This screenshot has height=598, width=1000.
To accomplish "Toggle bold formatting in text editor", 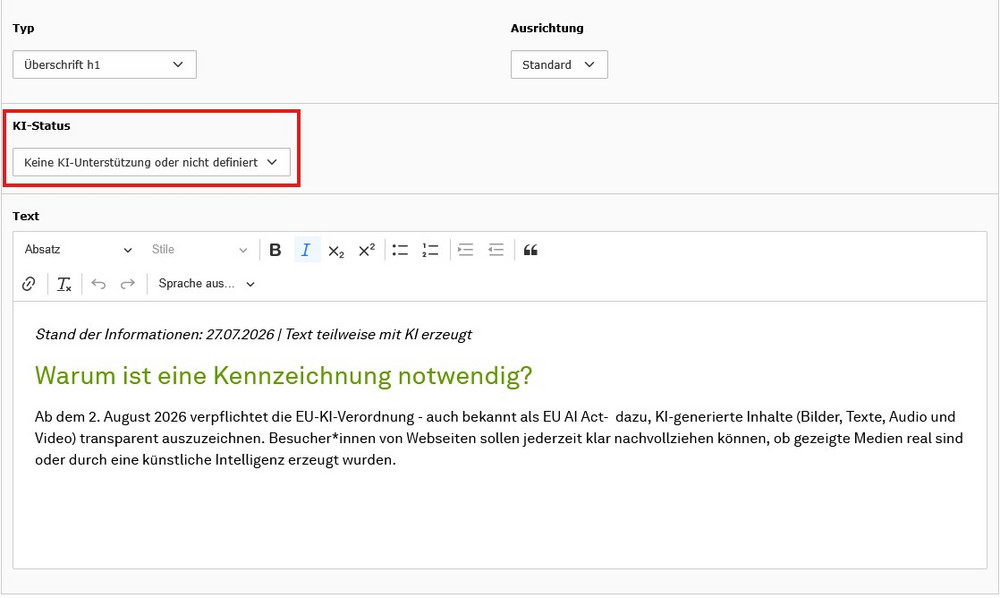I will 275,250.
